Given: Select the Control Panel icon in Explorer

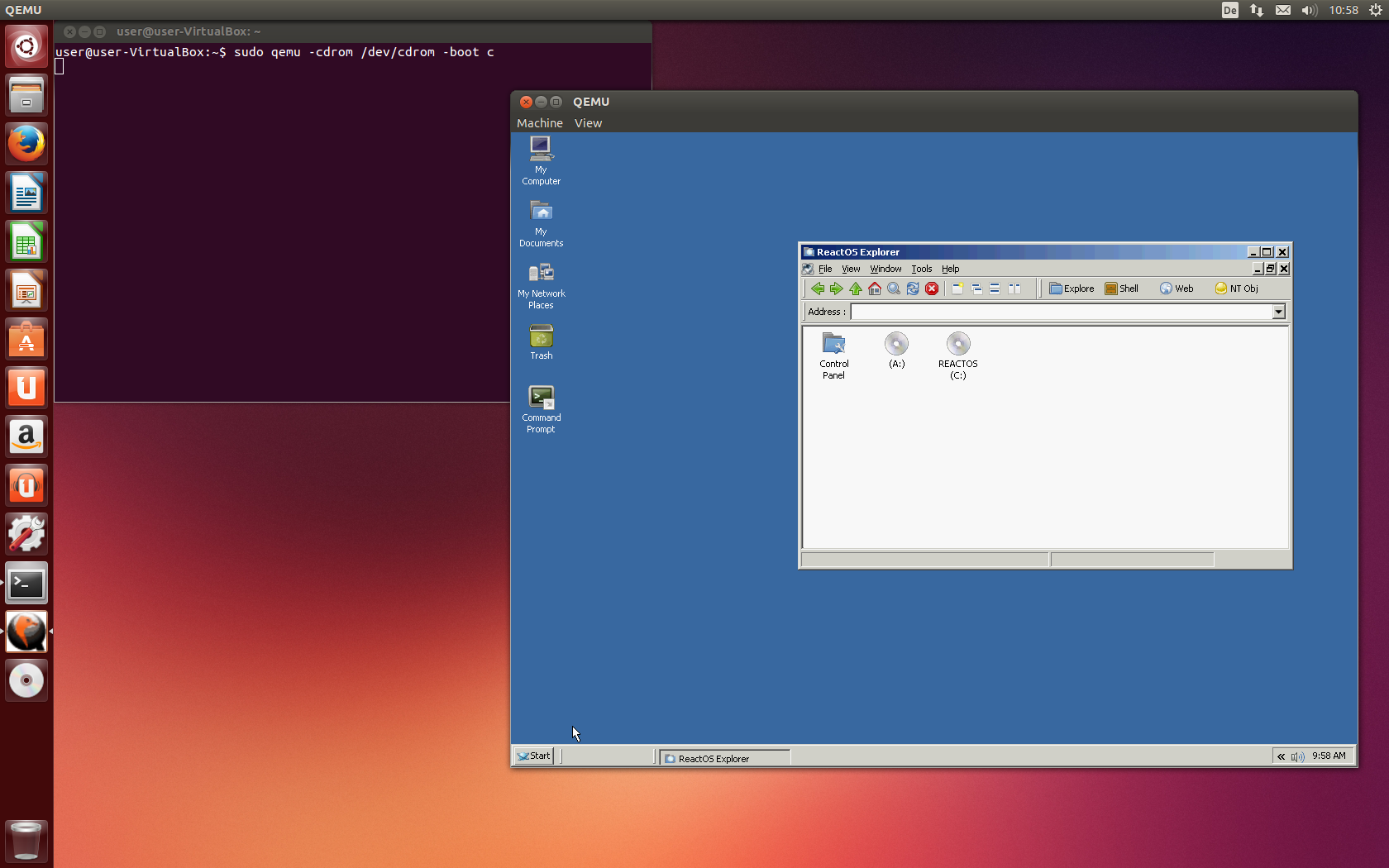Looking at the screenshot, I should [x=833, y=355].
